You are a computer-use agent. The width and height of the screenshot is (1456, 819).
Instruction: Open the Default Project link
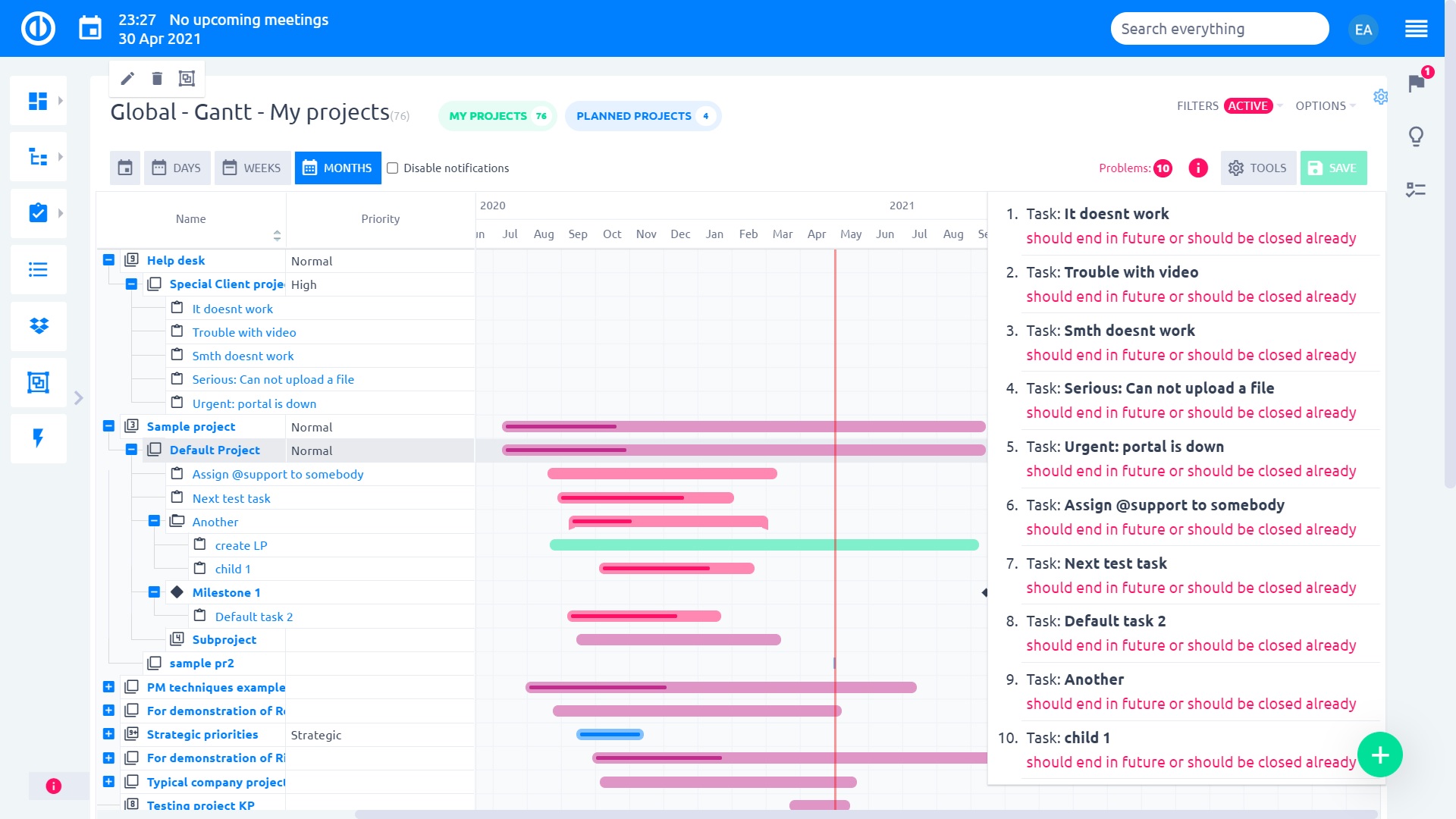coord(215,450)
